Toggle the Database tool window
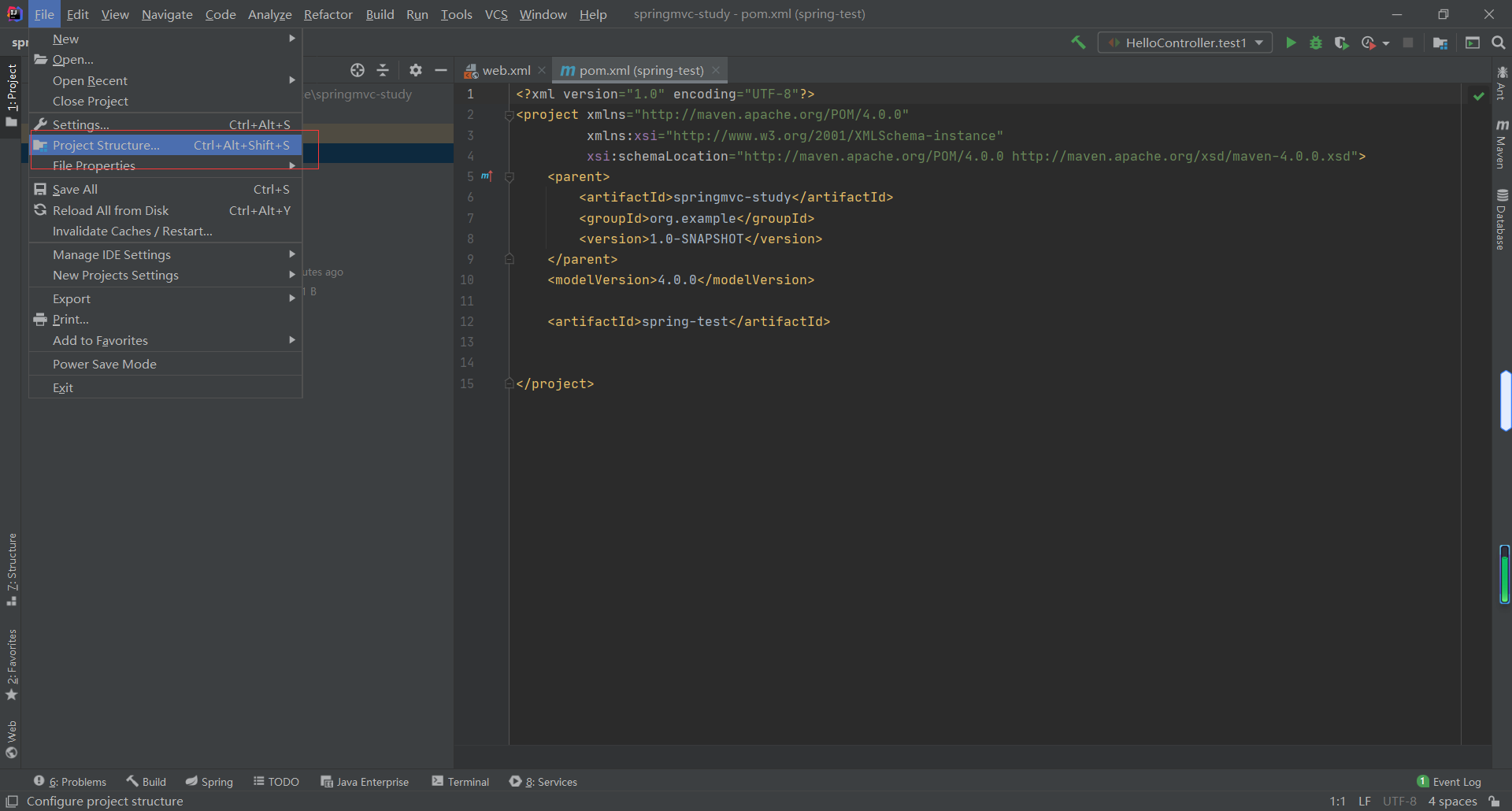The image size is (1512, 811). point(1502,219)
